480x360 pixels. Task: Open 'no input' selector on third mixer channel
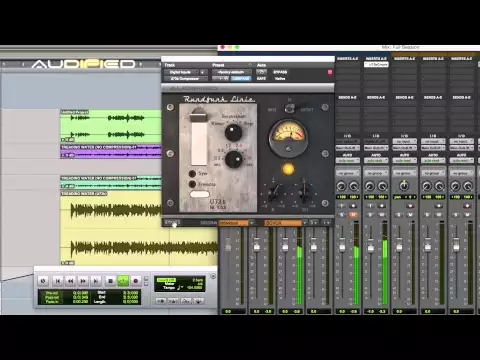pos(404,141)
